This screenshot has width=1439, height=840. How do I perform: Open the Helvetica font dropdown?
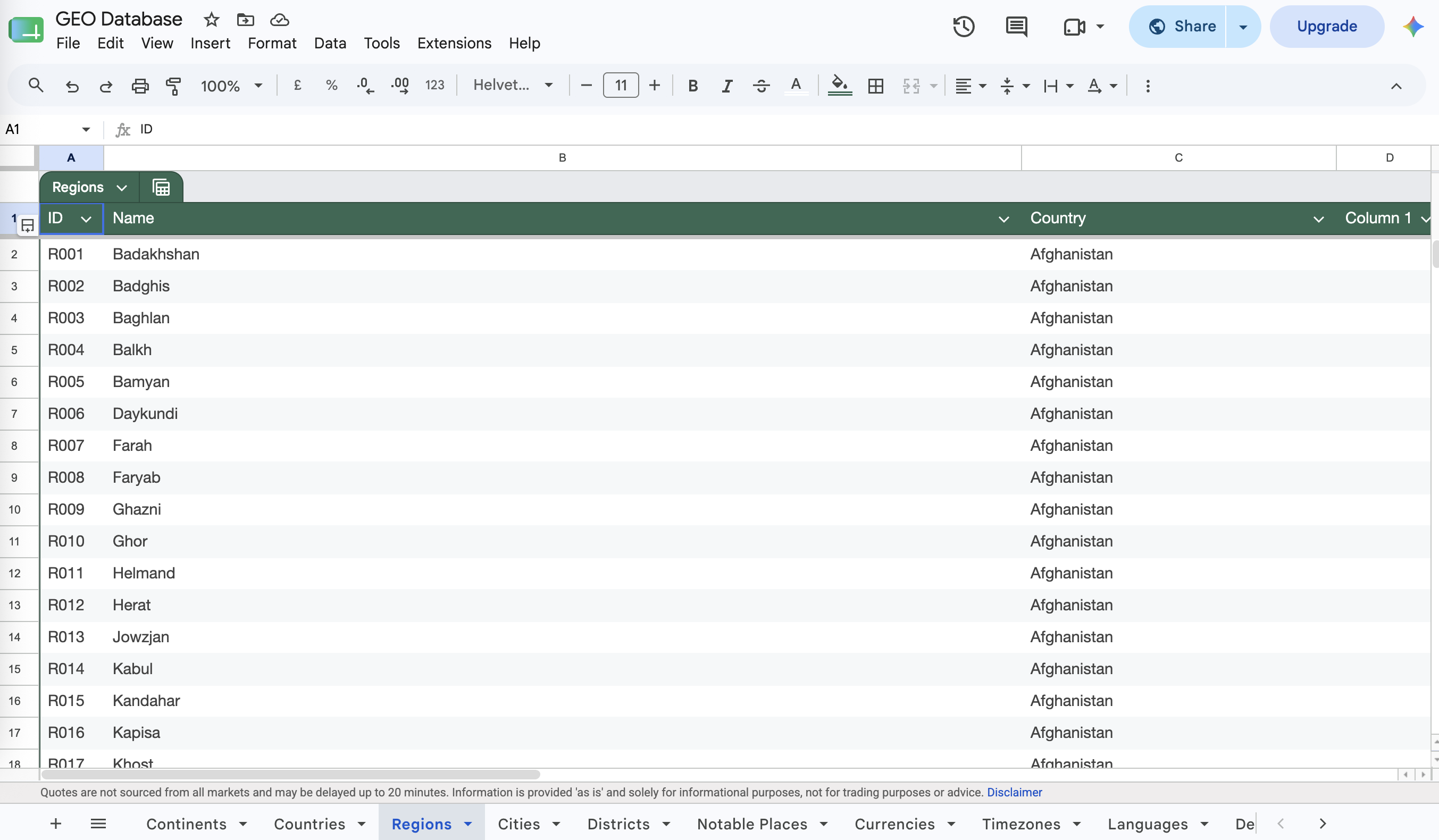point(513,86)
